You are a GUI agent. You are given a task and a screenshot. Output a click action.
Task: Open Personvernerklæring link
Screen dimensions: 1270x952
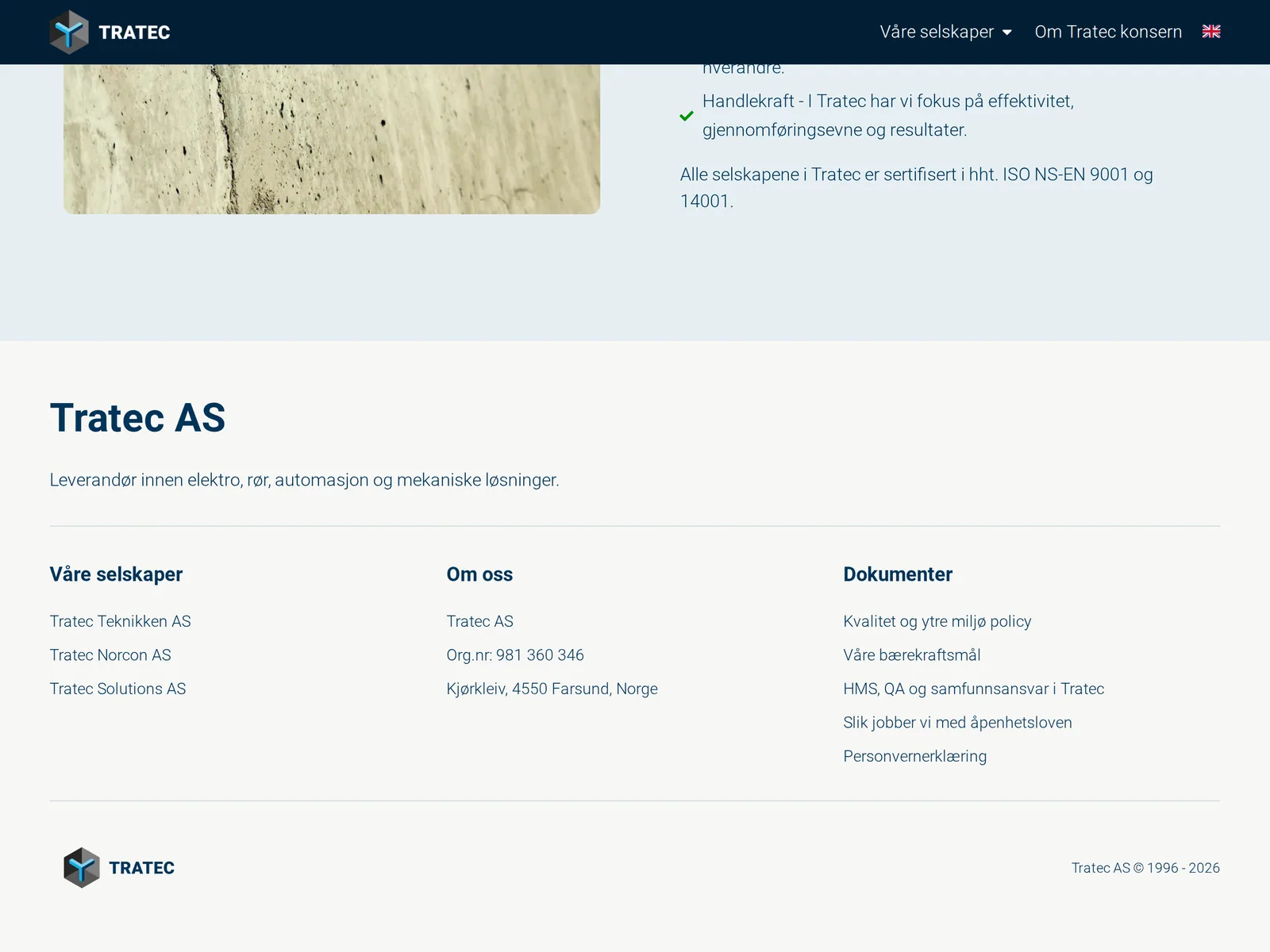tap(915, 756)
